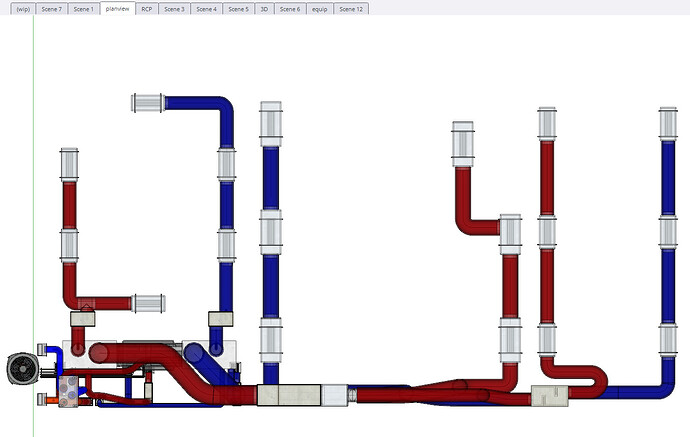Switch to the RCP tab

pyautogui.click(x=147, y=9)
